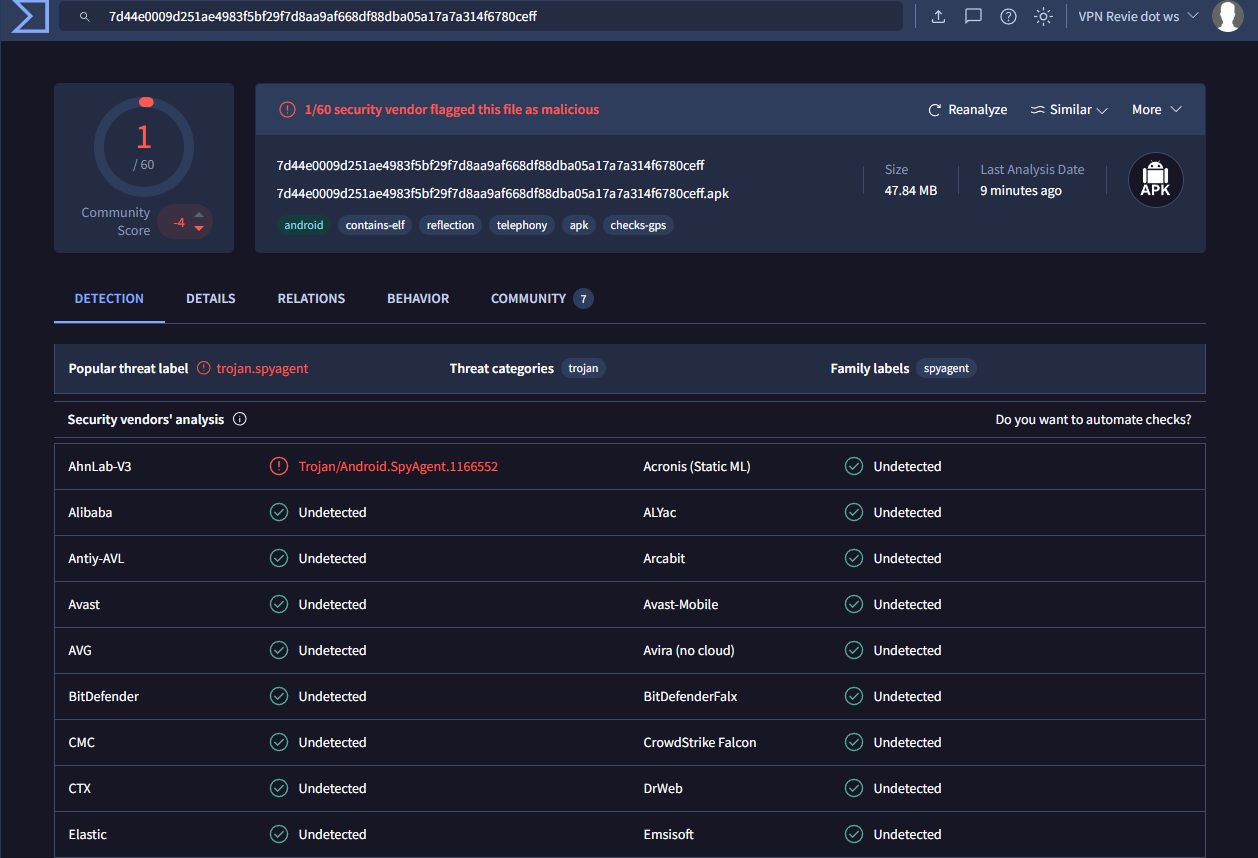Click the Avira (no cloud) checkmark icon
This screenshot has width=1258, height=858.
click(854, 650)
